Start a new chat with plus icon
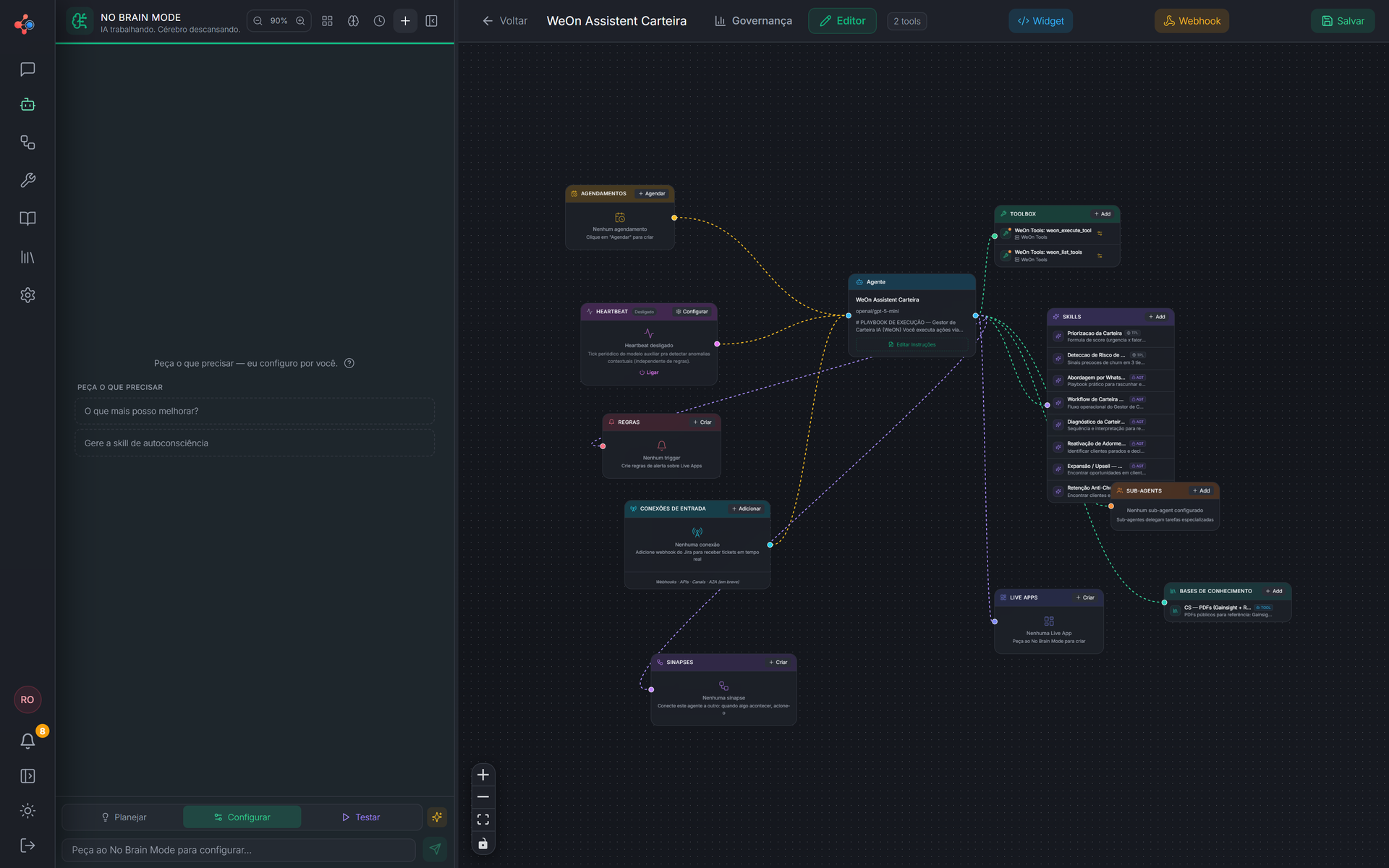 point(405,21)
